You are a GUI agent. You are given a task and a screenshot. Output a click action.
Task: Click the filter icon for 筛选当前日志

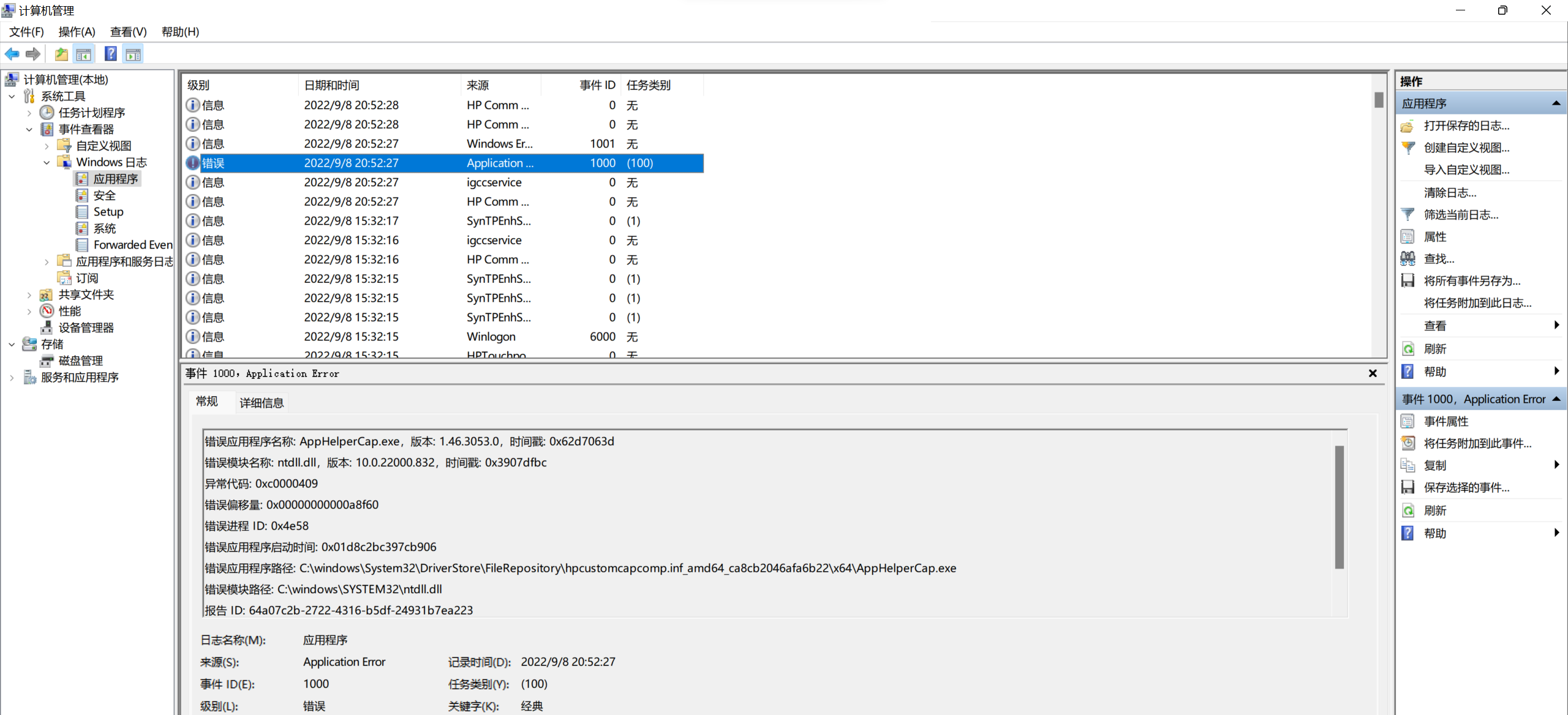click(x=1408, y=215)
